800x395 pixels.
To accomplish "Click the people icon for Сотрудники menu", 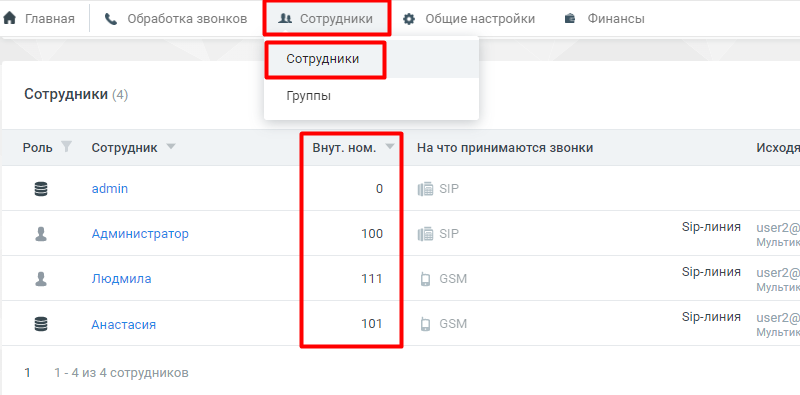I will click(285, 19).
